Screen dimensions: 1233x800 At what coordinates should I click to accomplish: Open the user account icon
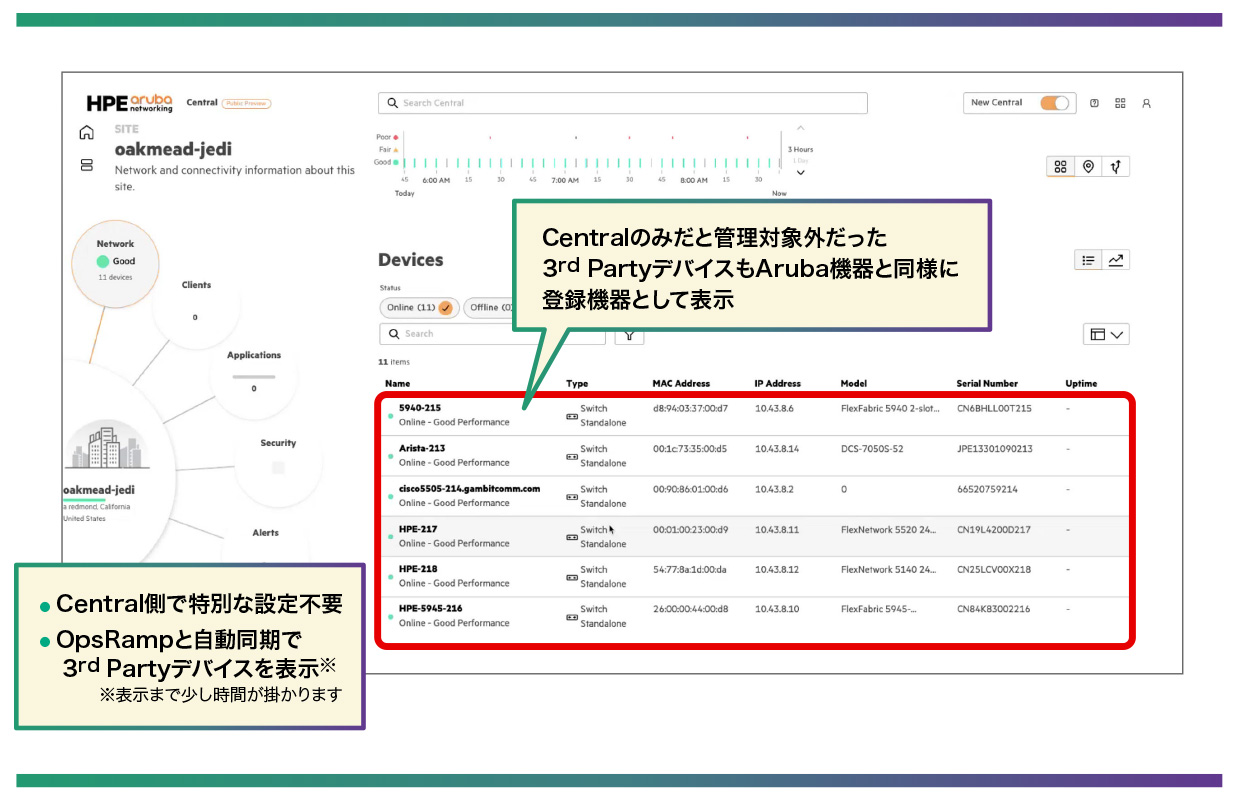click(1146, 103)
